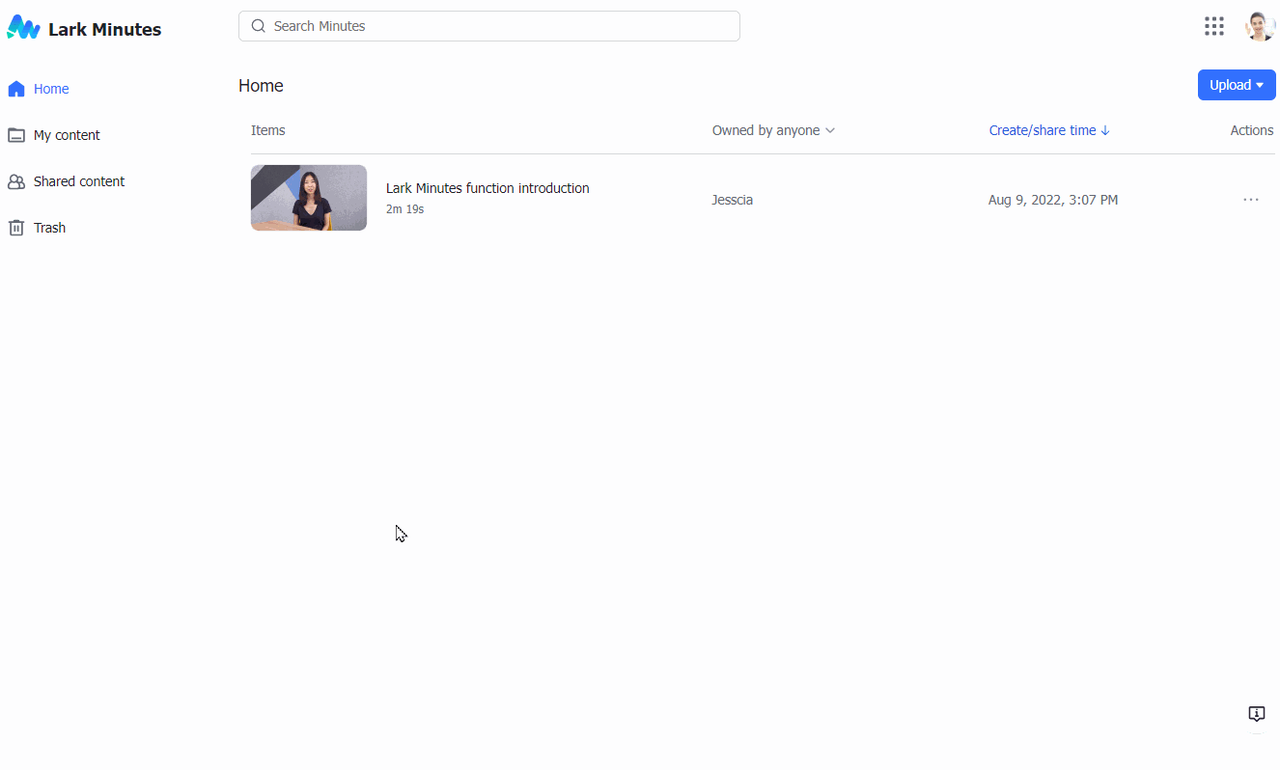Expand the Owned by anyone filter

[773, 130]
